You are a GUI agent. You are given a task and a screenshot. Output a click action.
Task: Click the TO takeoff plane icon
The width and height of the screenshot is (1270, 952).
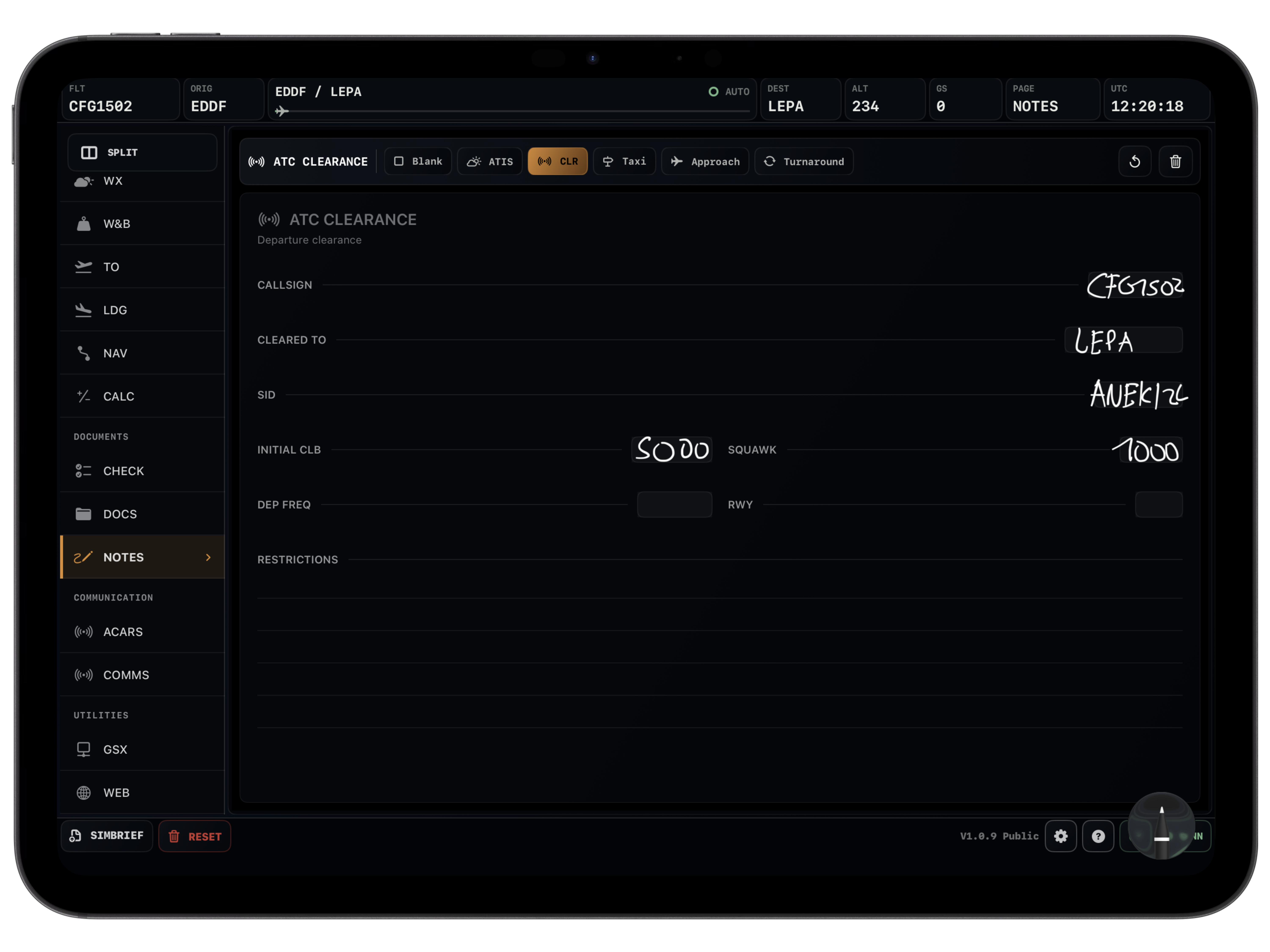84,267
